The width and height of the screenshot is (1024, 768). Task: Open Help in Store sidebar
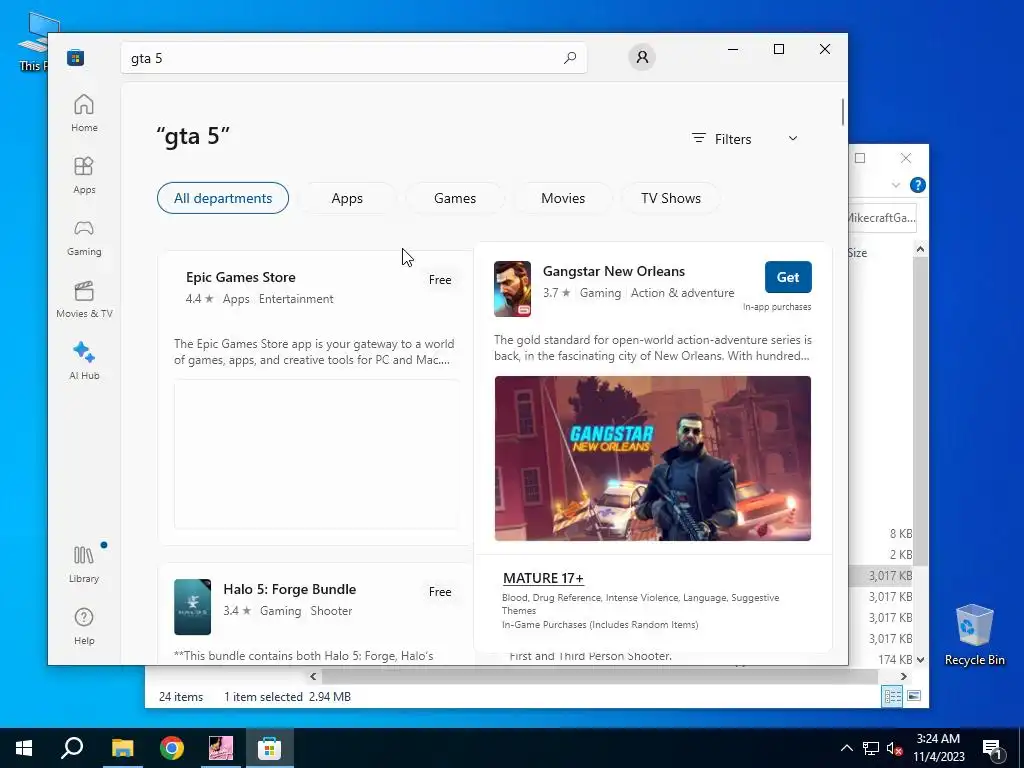pyautogui.click(x=84, y=626)
